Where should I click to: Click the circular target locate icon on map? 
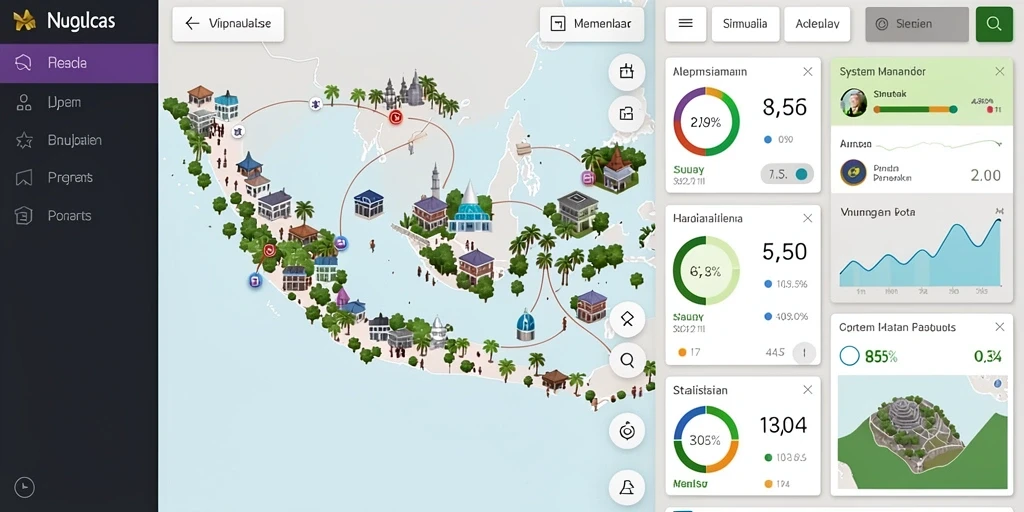pyautogui.click(x=627, y=430)
